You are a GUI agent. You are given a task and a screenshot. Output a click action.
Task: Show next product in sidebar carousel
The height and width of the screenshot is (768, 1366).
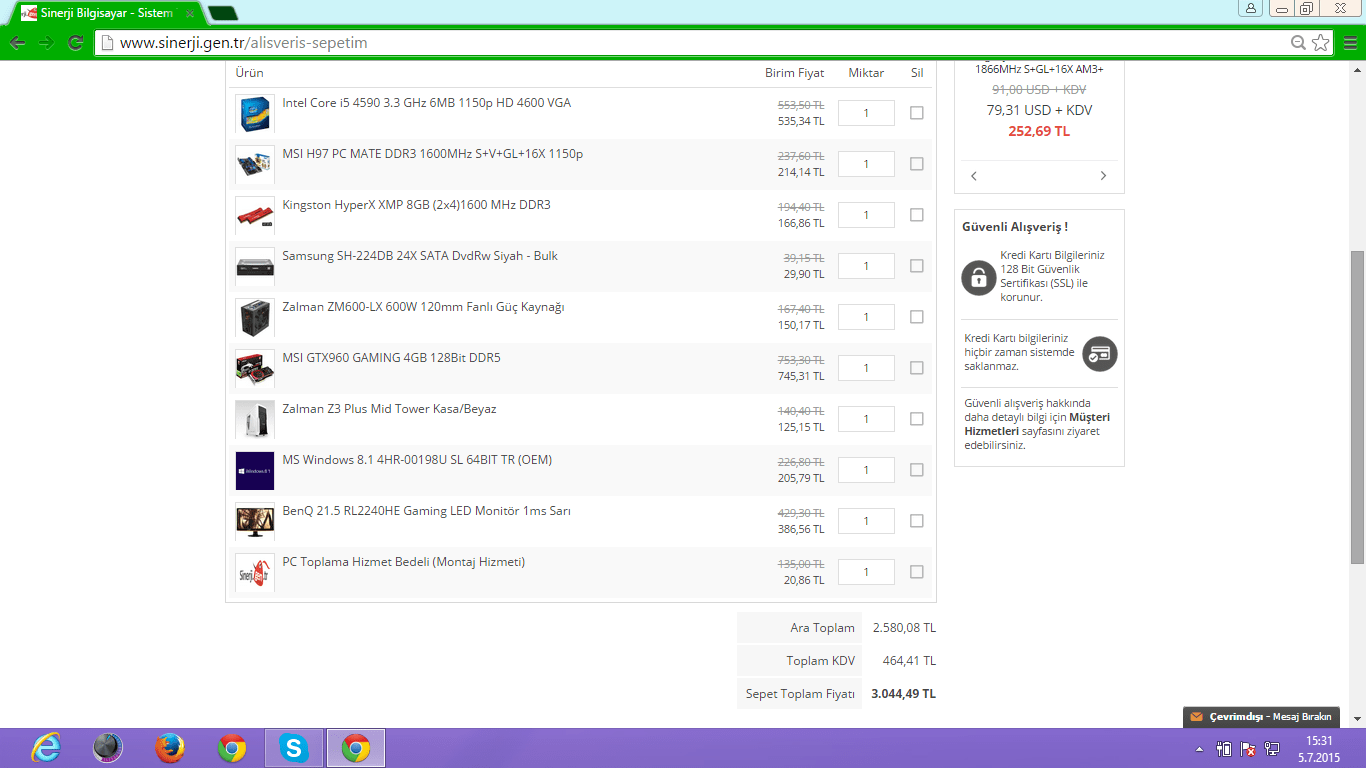click(x=1103, y=176)
